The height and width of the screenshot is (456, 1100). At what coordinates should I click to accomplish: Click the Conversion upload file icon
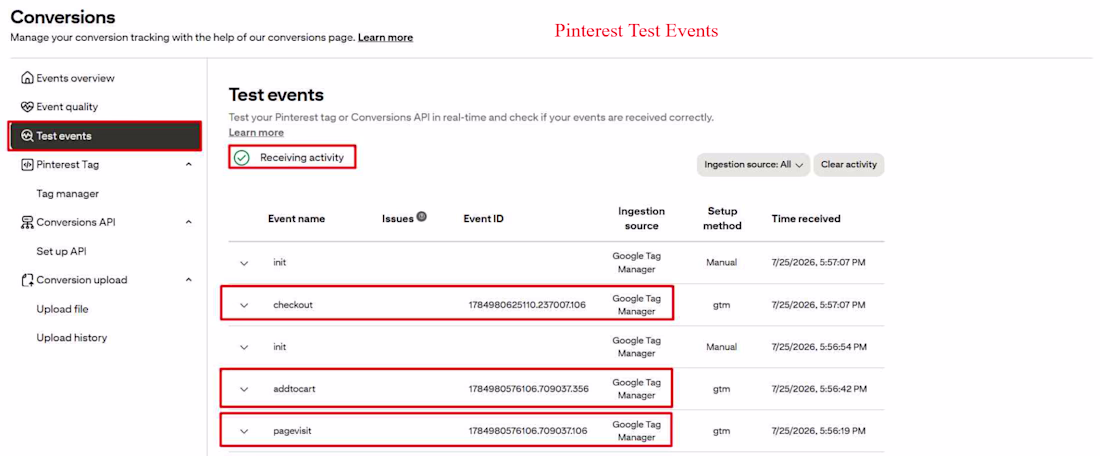pos(27,280)
